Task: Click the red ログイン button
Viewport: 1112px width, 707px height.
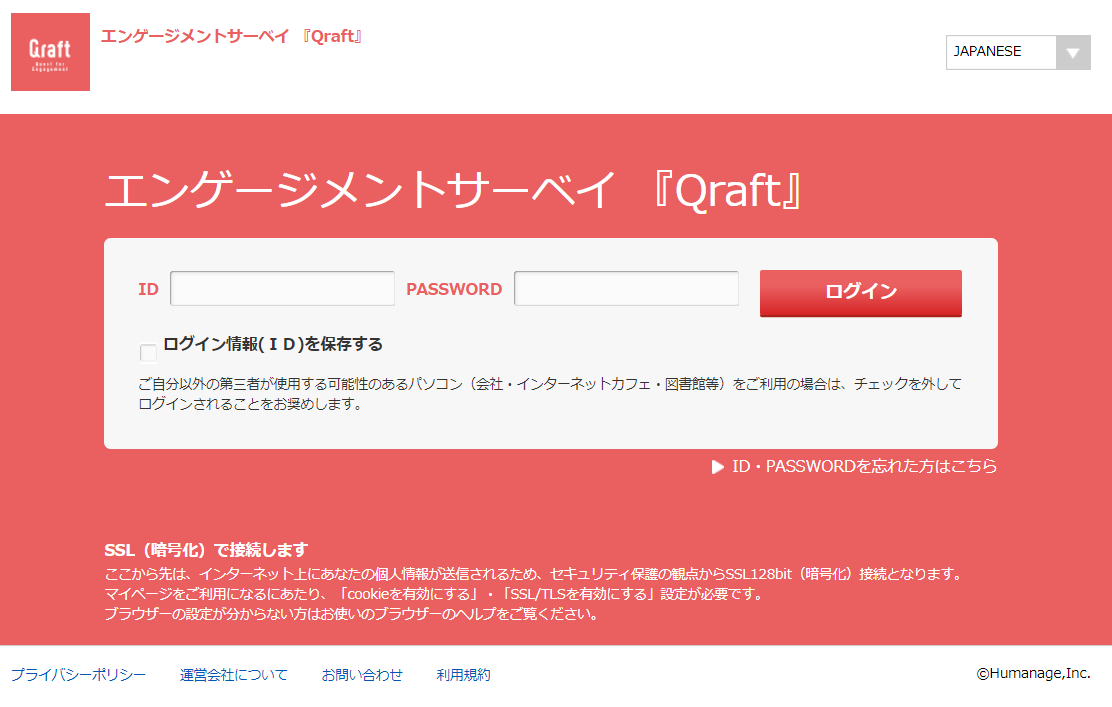Action: click(860, 293)
